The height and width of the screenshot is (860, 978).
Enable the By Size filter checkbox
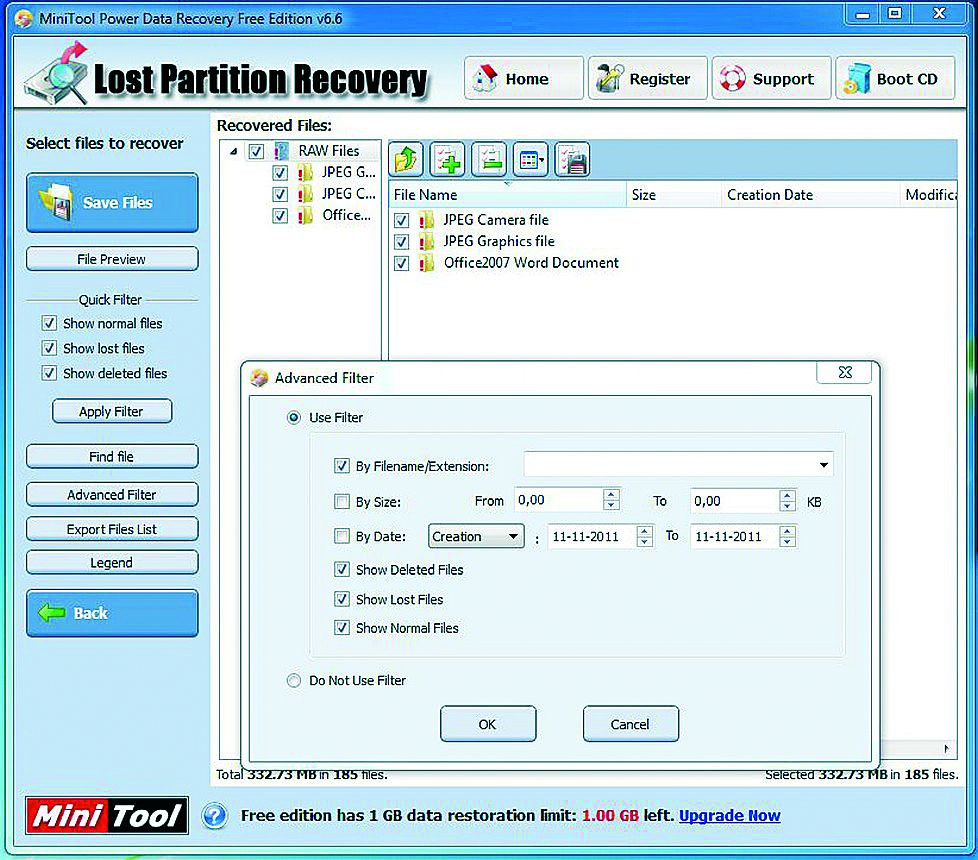click(x=342, y=501)
